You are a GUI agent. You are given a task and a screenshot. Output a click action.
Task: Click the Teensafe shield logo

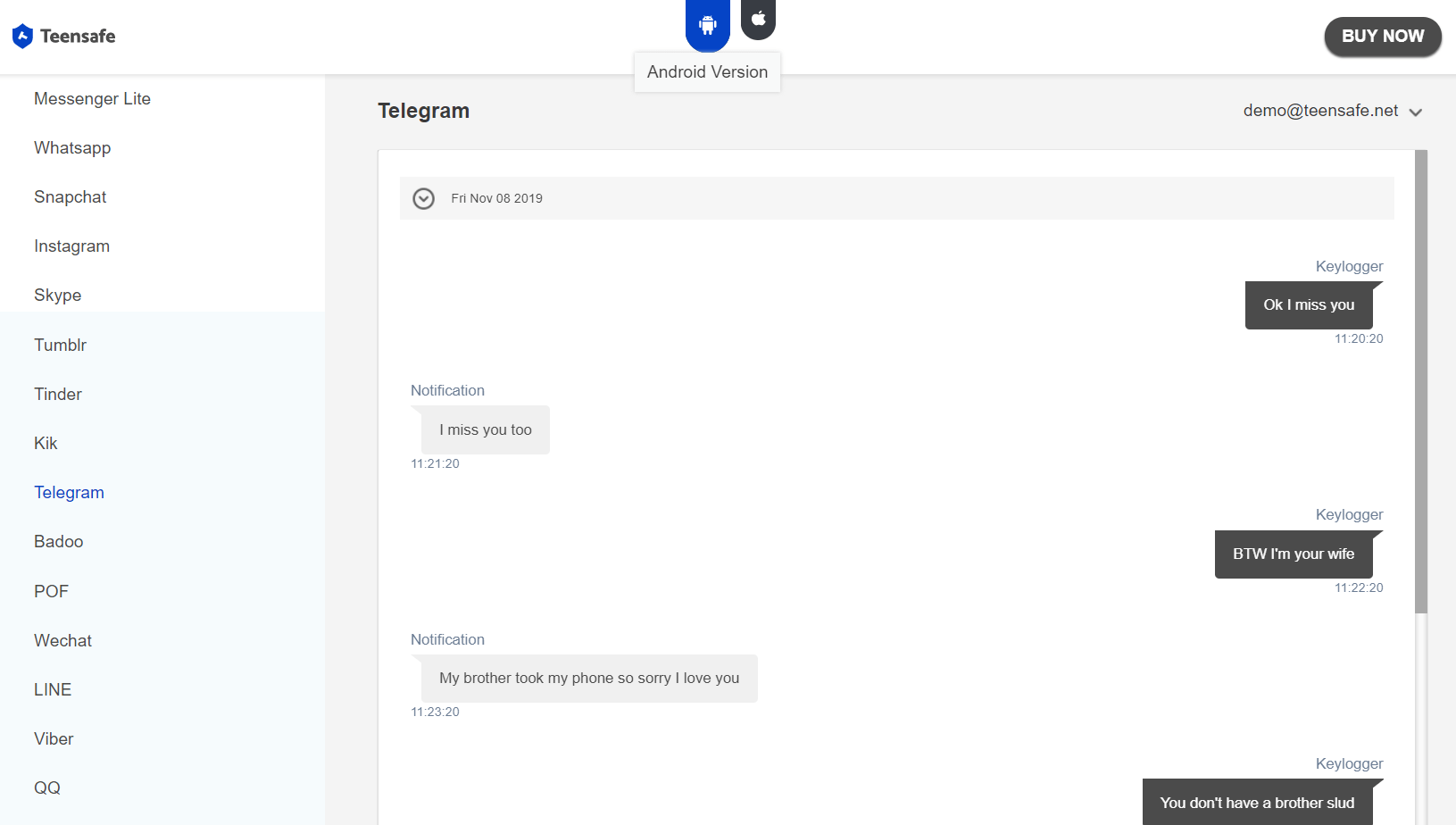click(22, 36)
